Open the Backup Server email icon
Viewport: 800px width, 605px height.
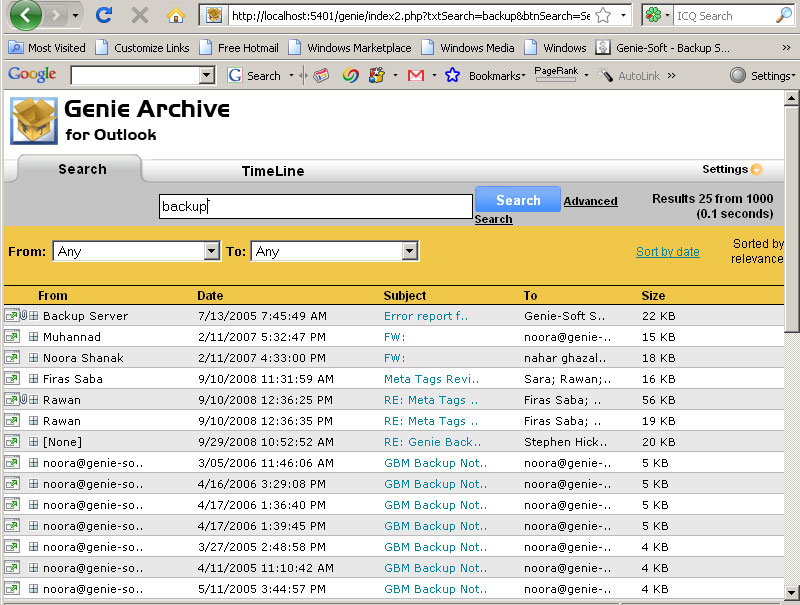coord(11,316)
